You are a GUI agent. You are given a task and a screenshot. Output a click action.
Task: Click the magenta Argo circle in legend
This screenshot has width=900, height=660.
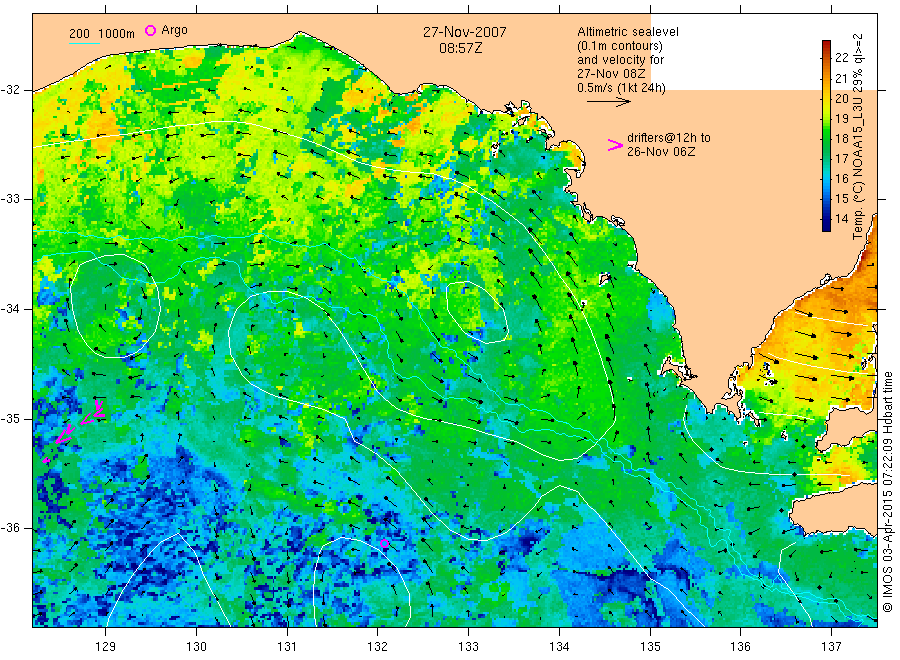150,30
